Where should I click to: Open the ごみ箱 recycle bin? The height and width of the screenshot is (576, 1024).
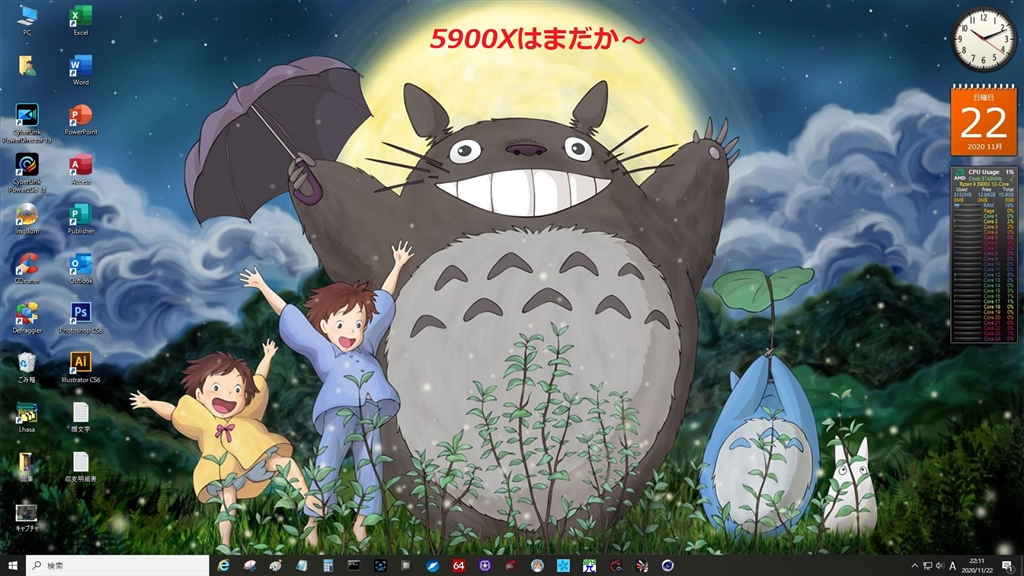click(27, 367)
